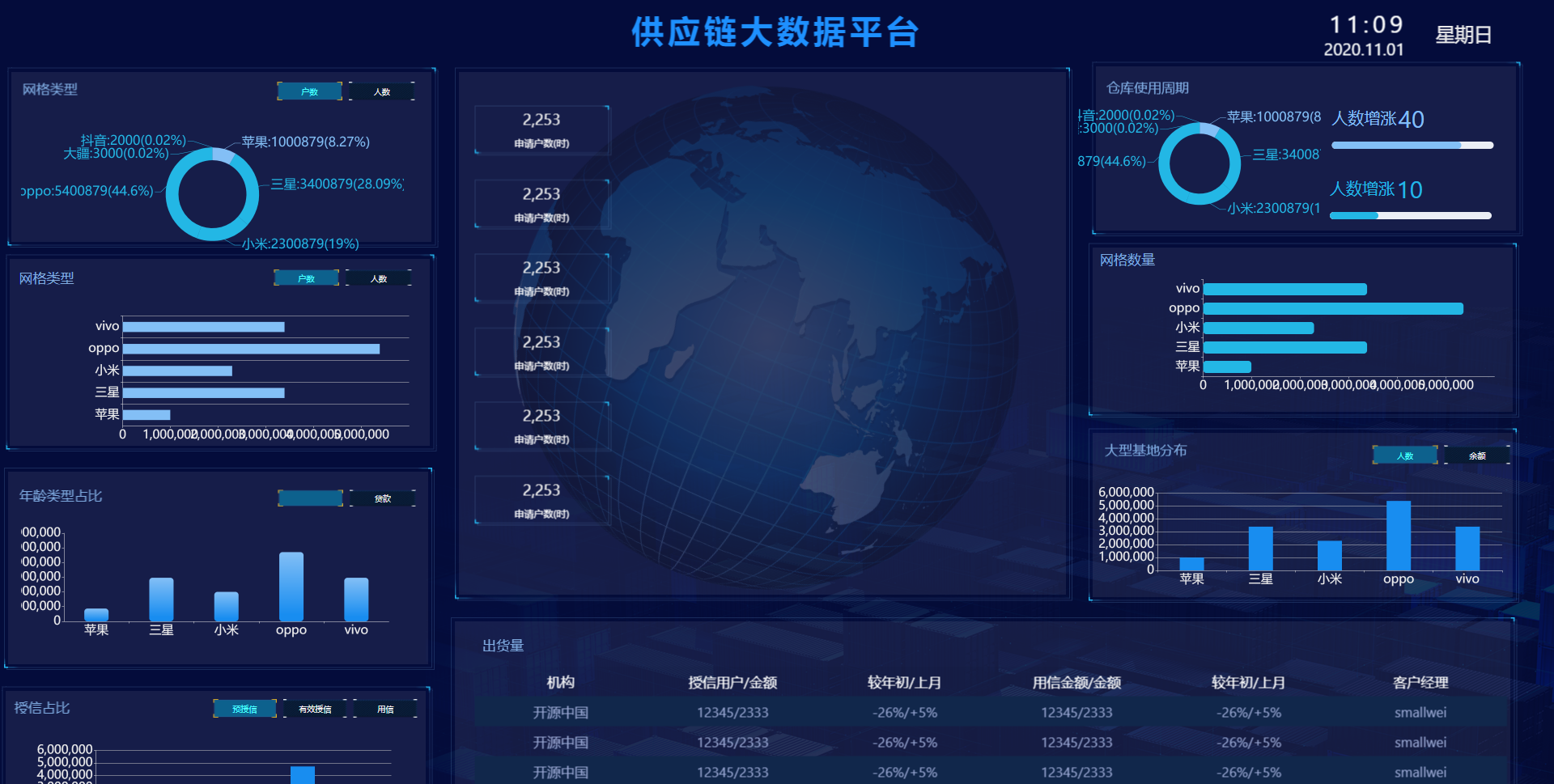
Task: Switch 授信占比 to 有效授信
Action: 315,709
